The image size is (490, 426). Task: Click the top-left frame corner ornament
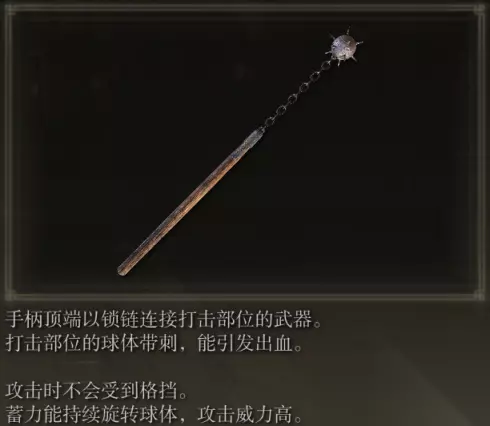coord(11,10)
